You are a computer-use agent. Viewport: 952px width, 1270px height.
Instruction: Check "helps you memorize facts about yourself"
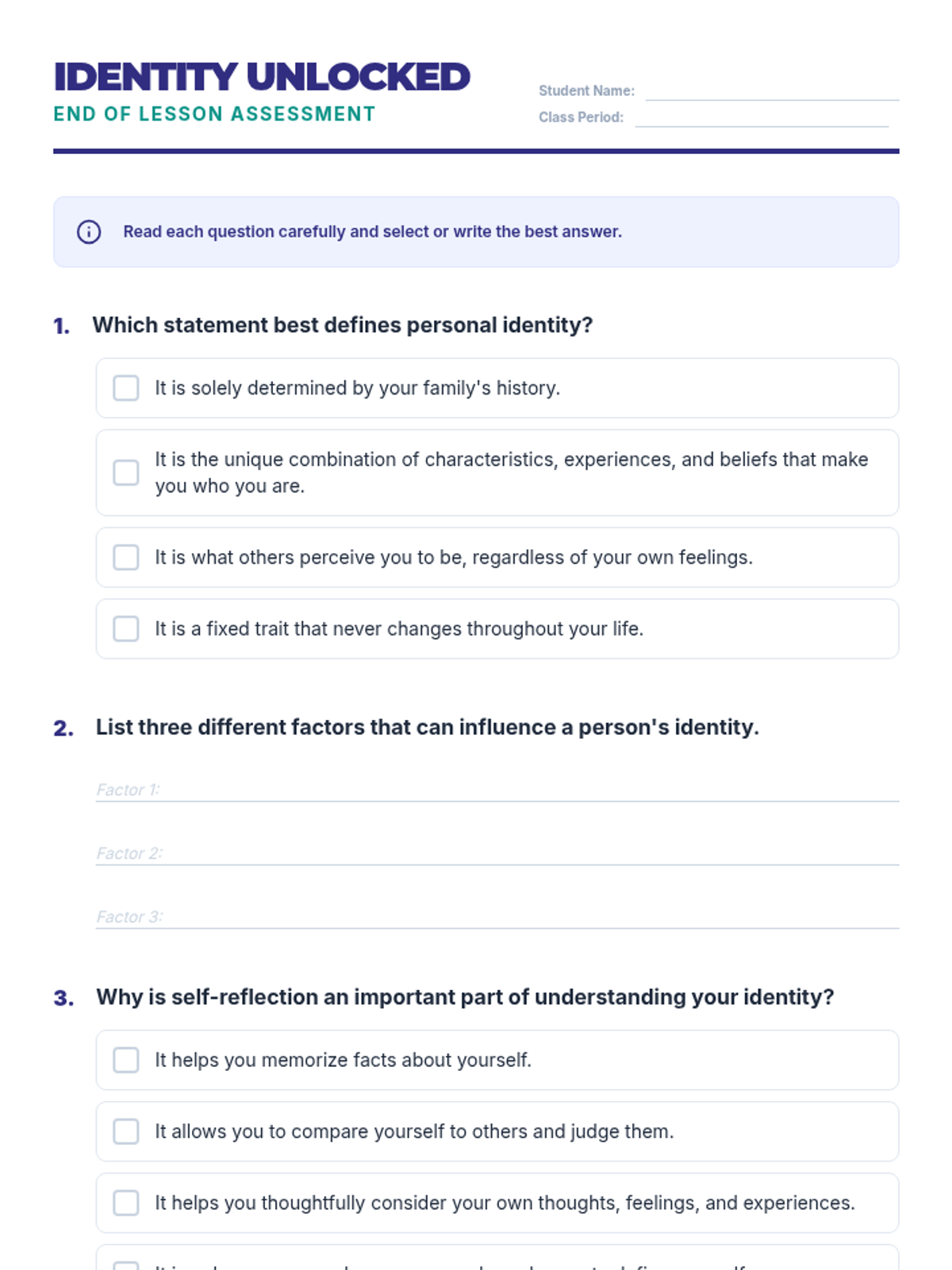[126, 1060]
